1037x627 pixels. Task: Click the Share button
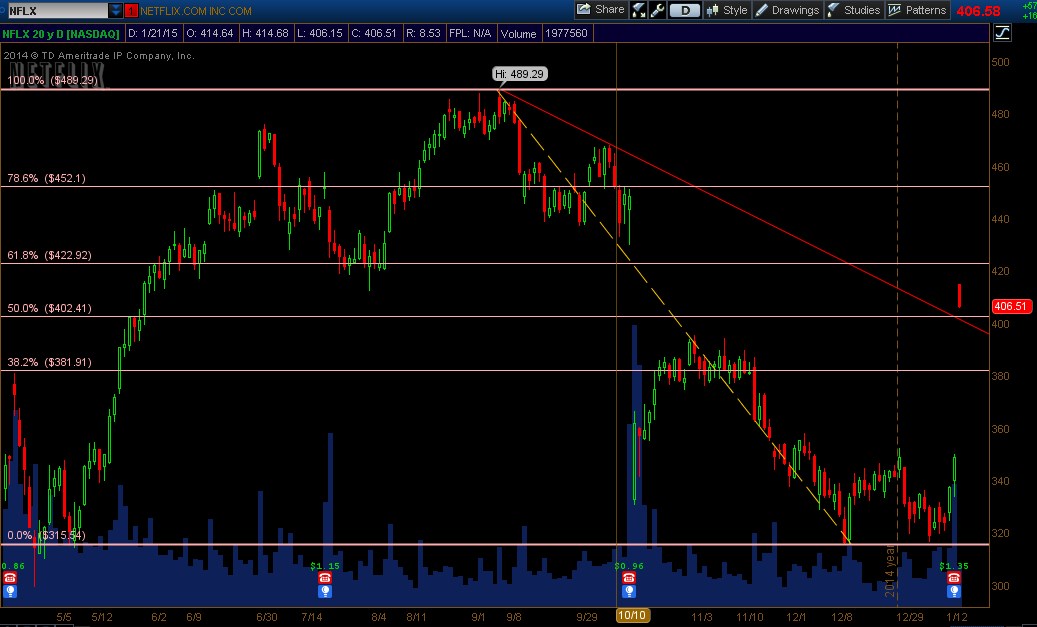coord(601,10)
